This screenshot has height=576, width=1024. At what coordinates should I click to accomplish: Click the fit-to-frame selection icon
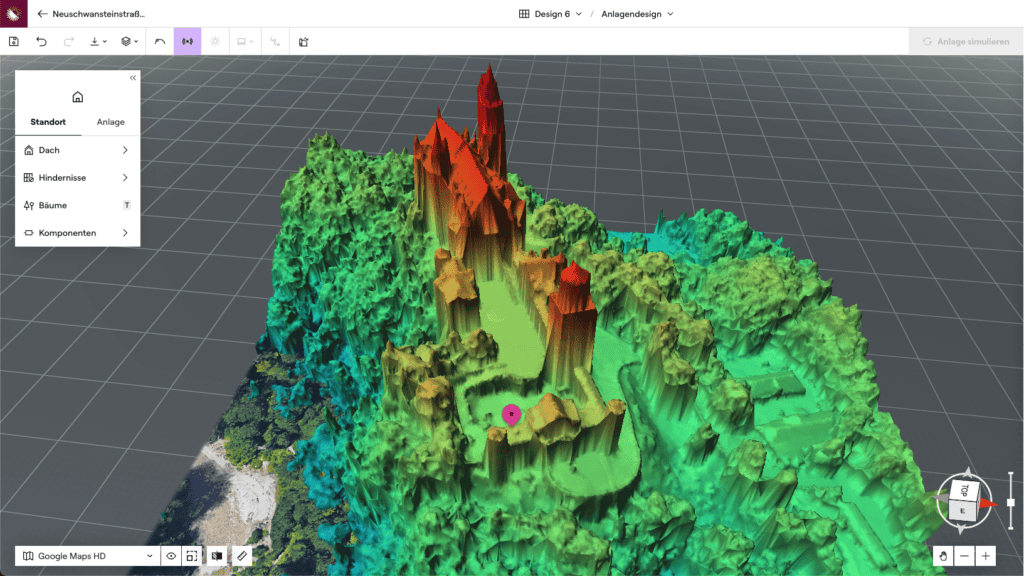[192, 556]
